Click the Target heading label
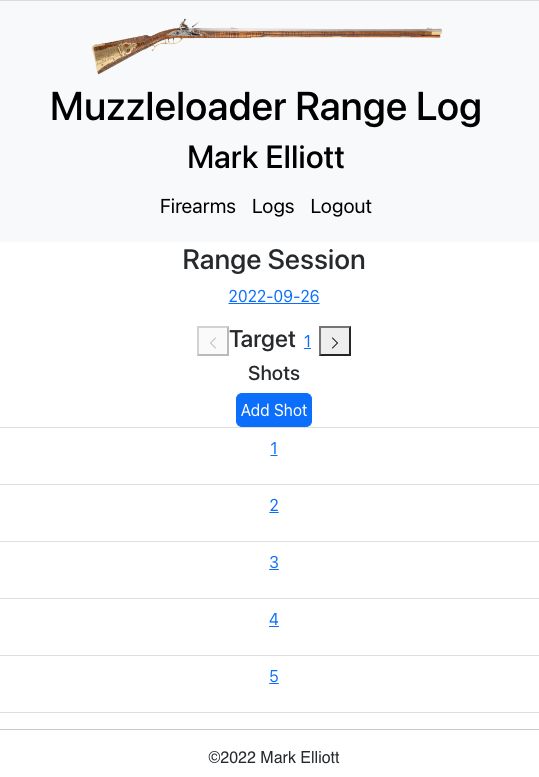The width and height of the screenshot is (539, 777). (x=263, y=339)
